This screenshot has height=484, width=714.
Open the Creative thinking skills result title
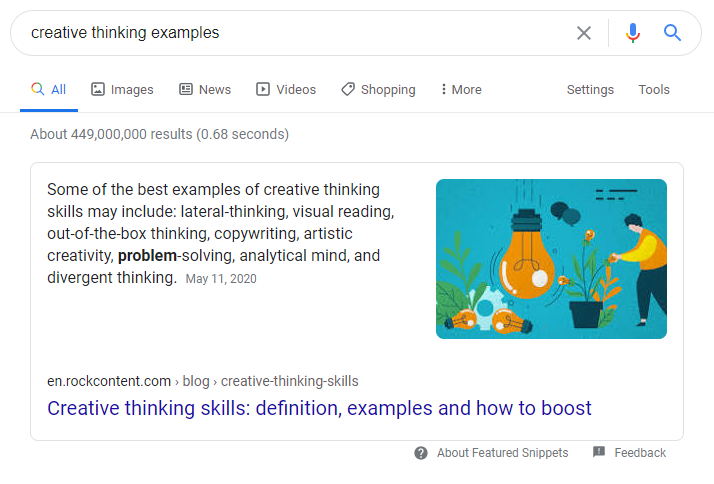pos(319,408)
